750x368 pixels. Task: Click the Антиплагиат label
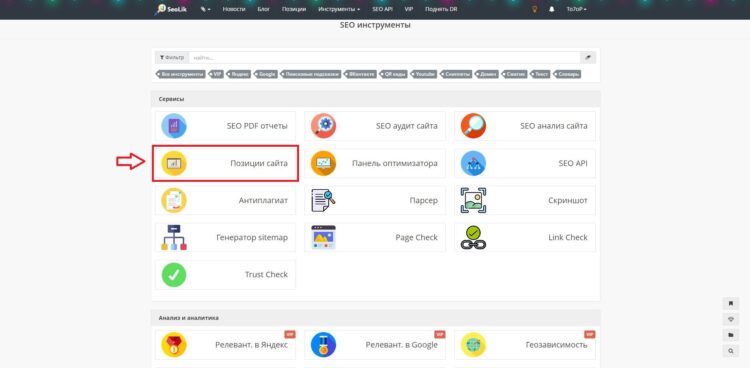tap(263, 201)
